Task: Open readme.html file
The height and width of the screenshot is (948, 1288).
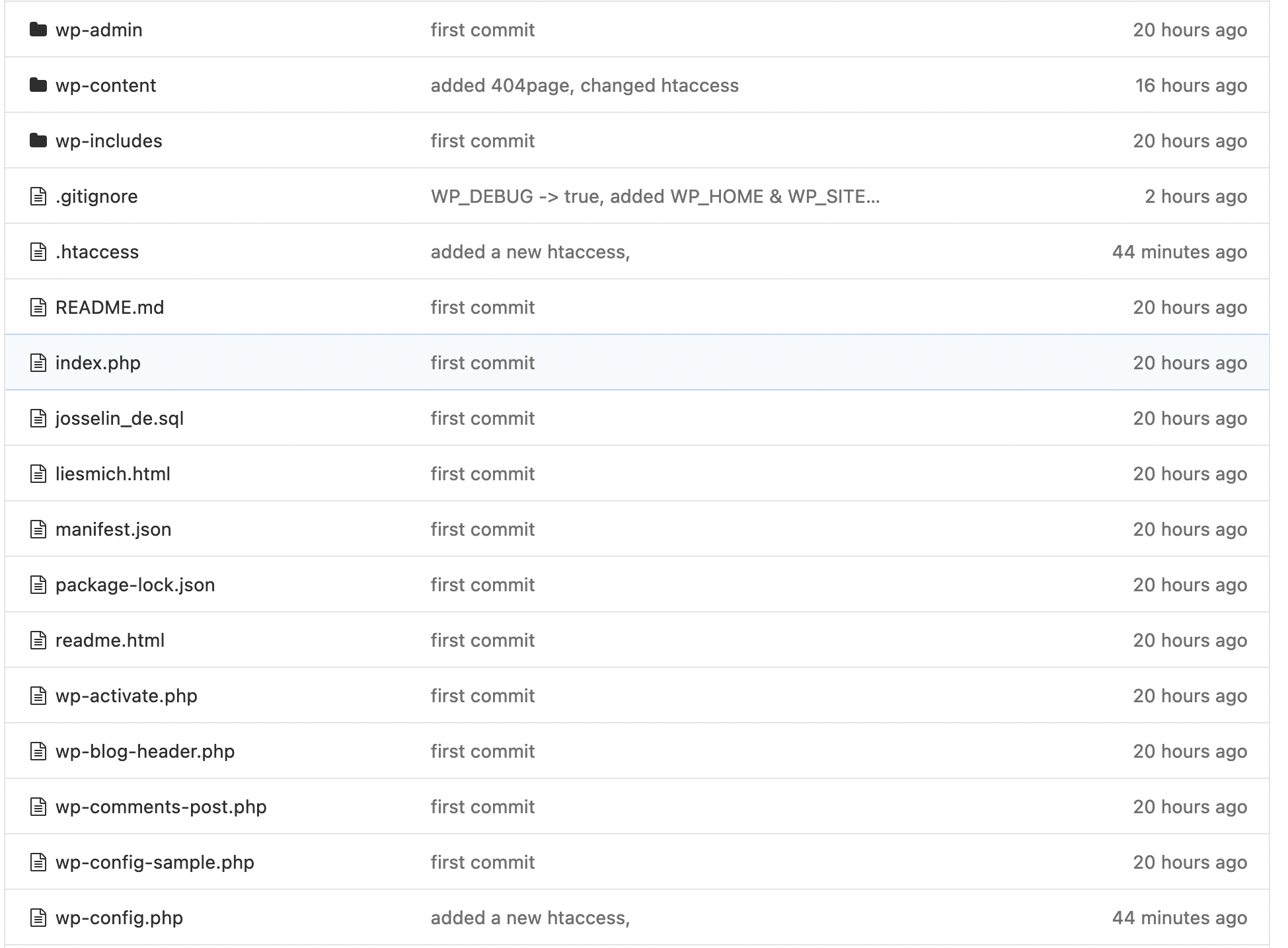Action: click(x=110, y=641)
